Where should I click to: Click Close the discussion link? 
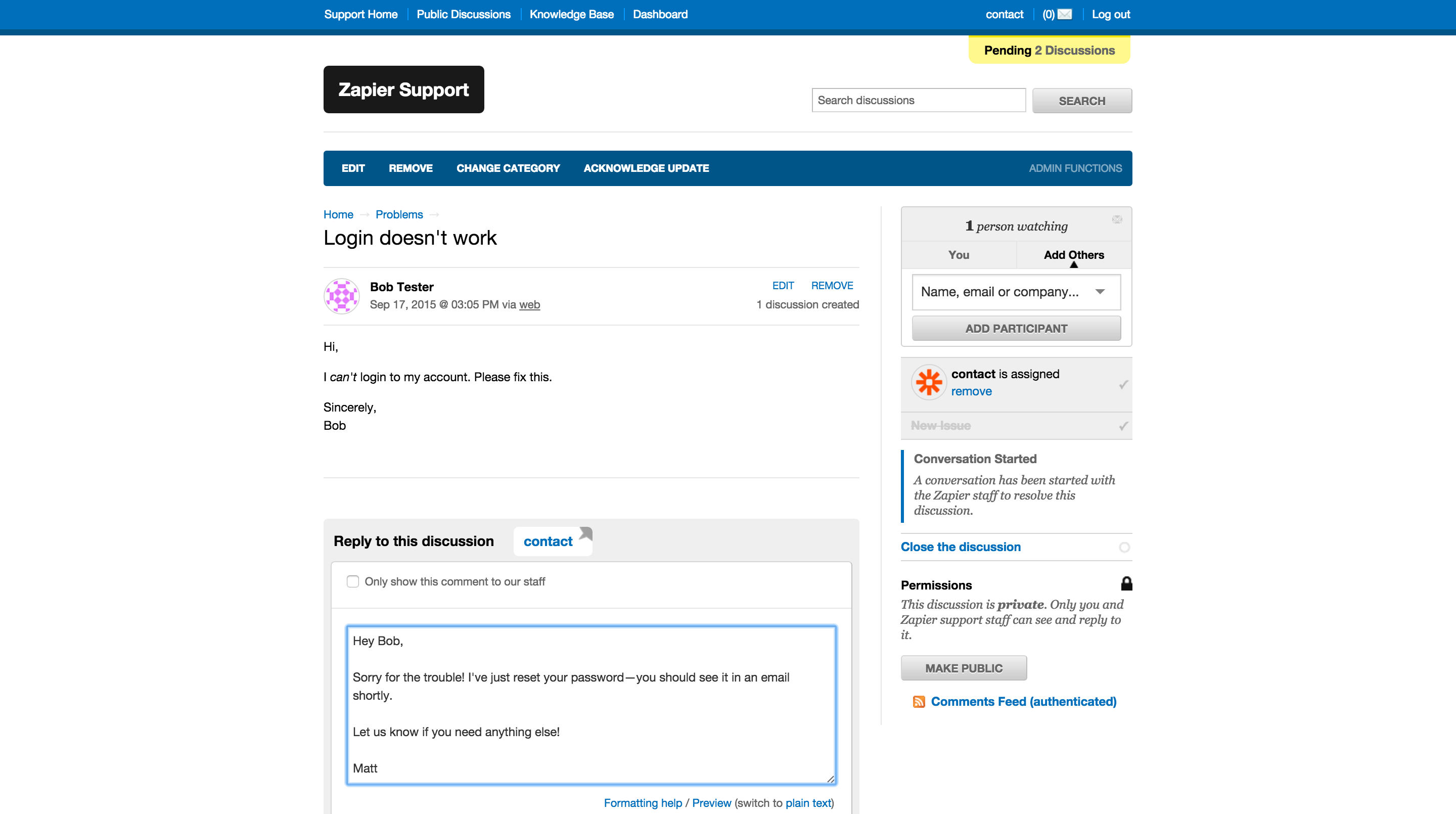[961, 547]
